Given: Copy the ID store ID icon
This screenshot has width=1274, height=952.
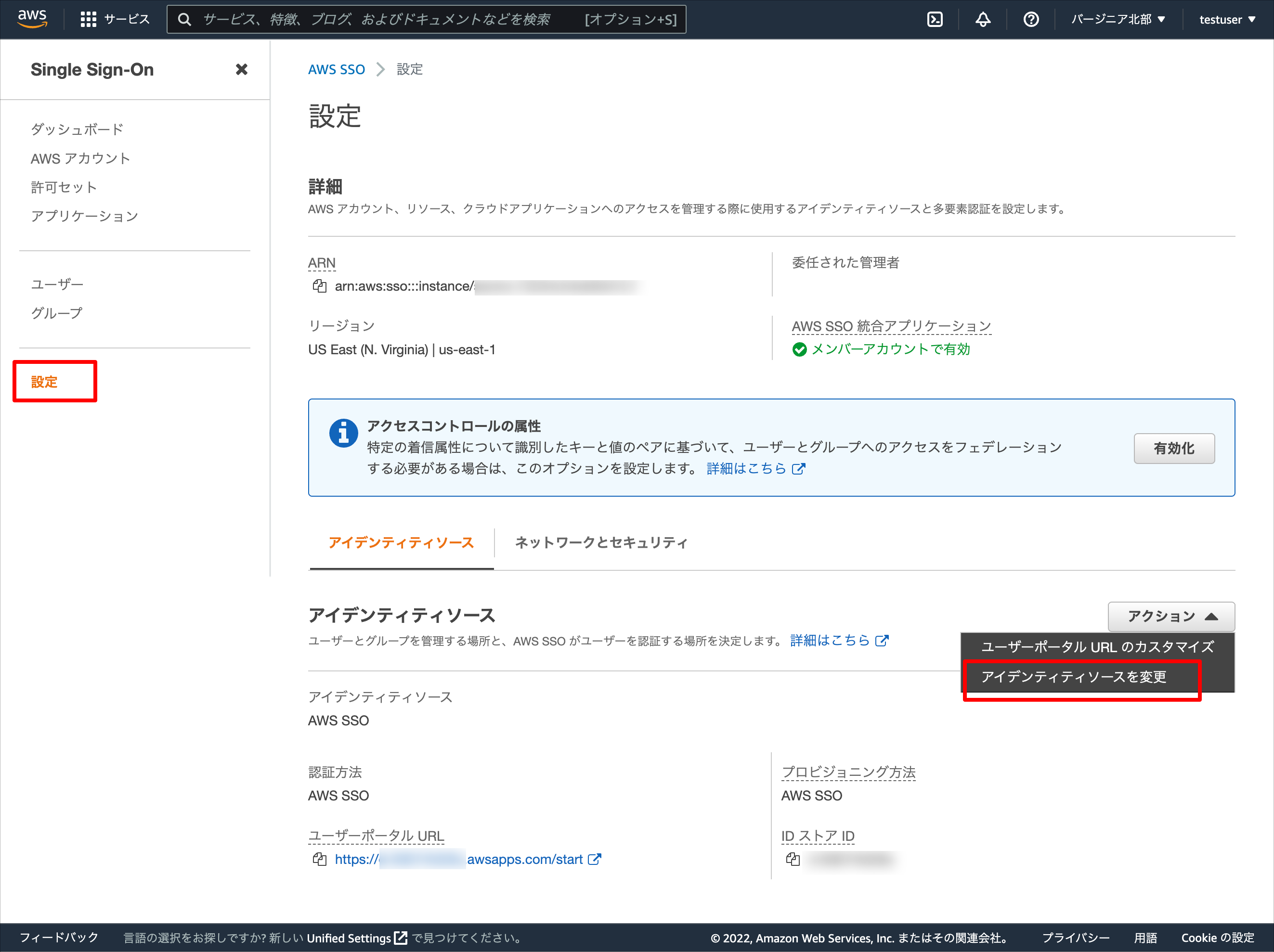Looking at the screenshot, I should [793, 859].
